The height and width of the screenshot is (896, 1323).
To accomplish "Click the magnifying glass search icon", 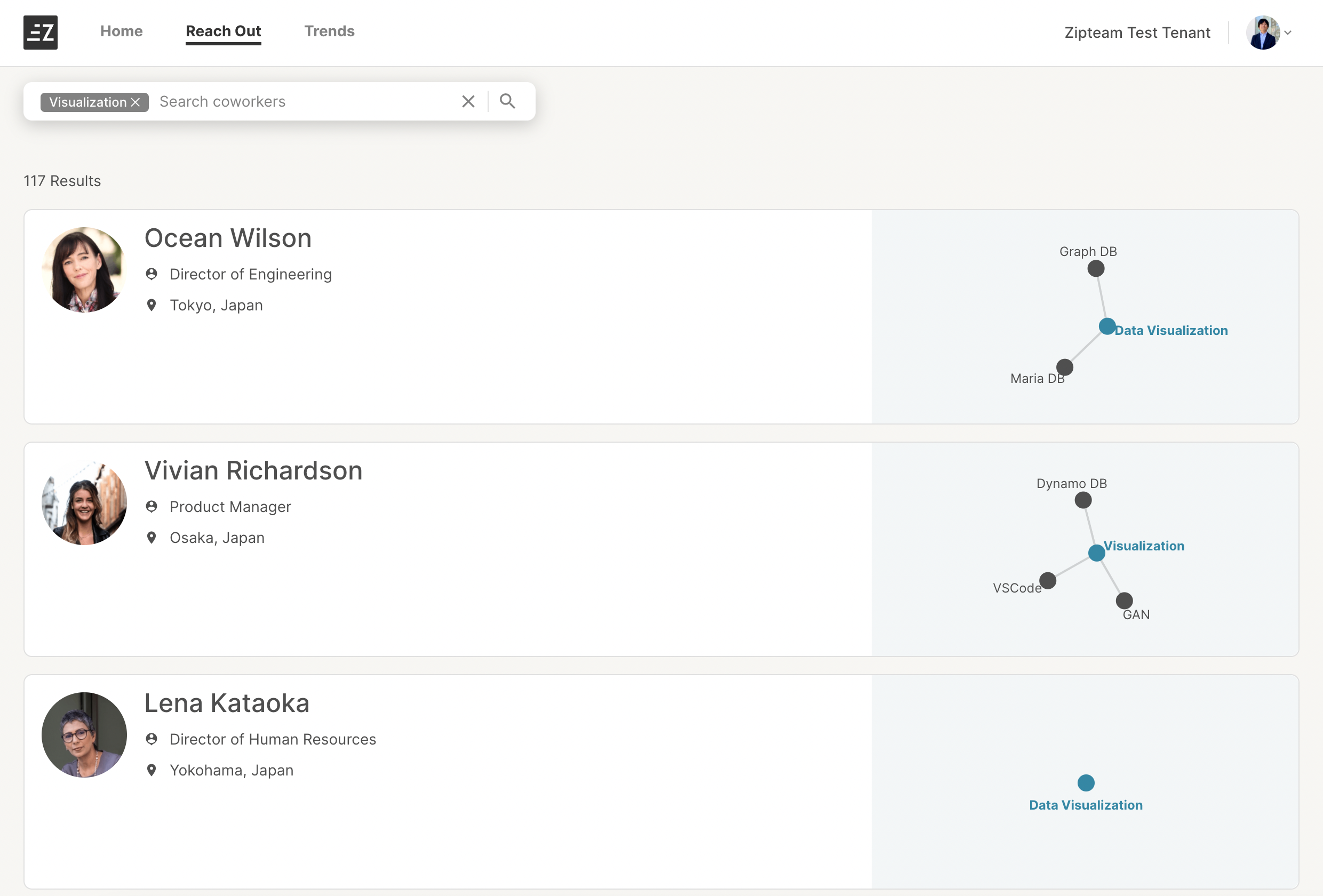I will point(507,101).
